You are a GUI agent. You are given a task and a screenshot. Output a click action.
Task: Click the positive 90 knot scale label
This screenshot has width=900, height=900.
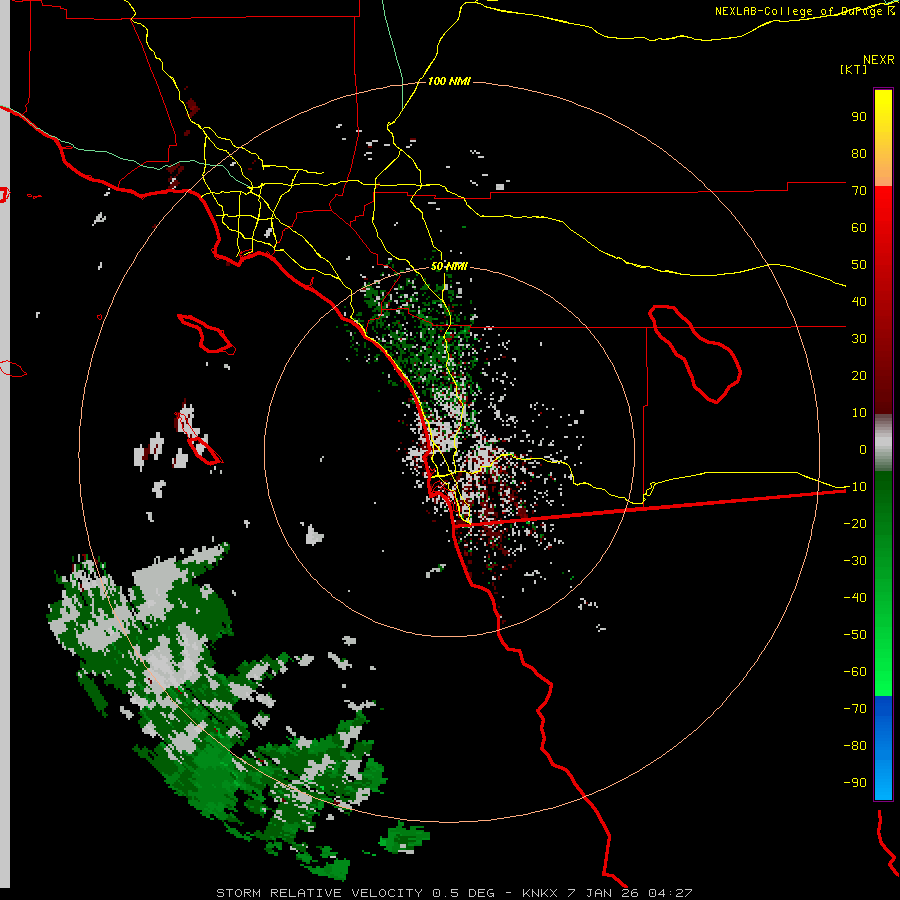click(x=859, y=117)
